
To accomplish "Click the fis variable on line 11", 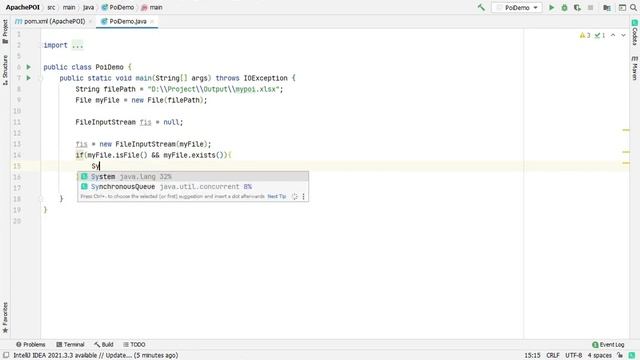I will 145,122.
